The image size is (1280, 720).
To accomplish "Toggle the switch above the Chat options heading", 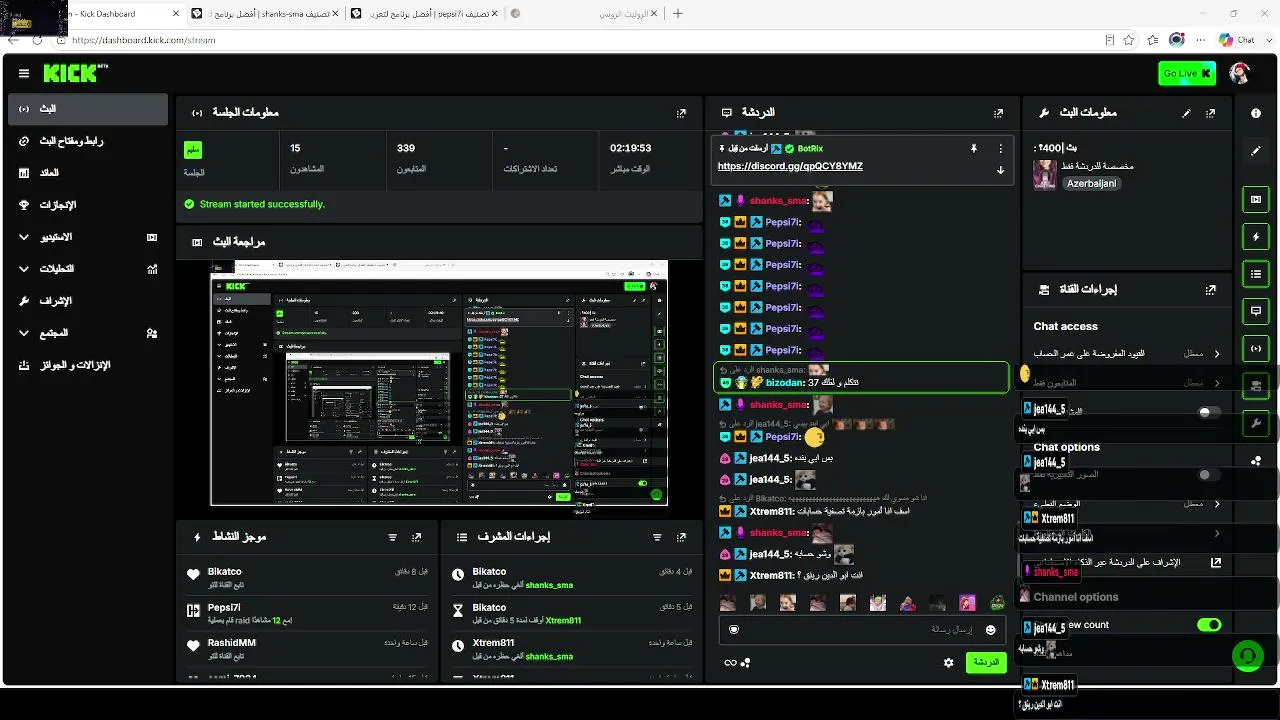I will (1209, 412).
